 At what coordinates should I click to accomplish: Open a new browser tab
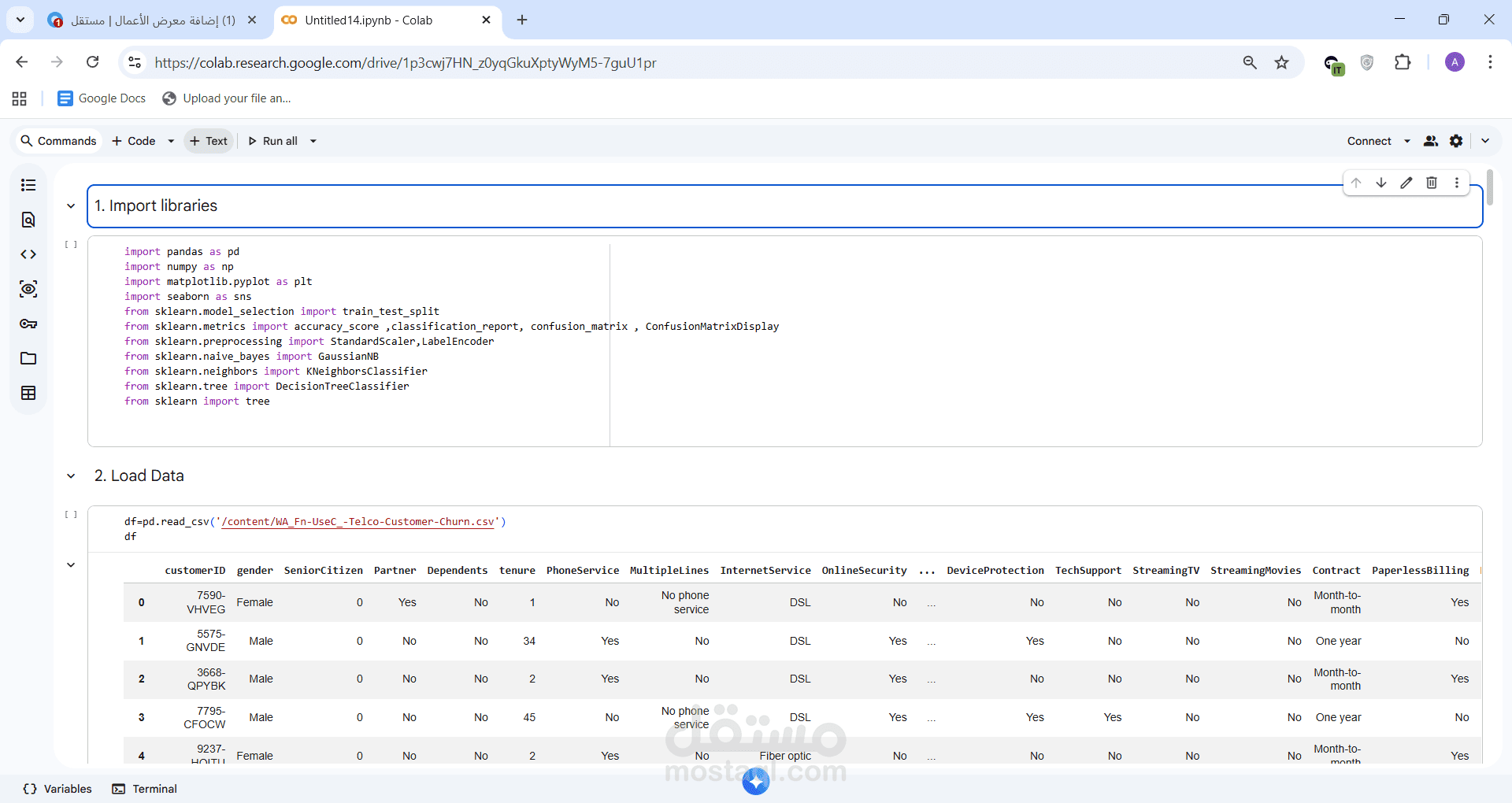click(x=522, y=20)
